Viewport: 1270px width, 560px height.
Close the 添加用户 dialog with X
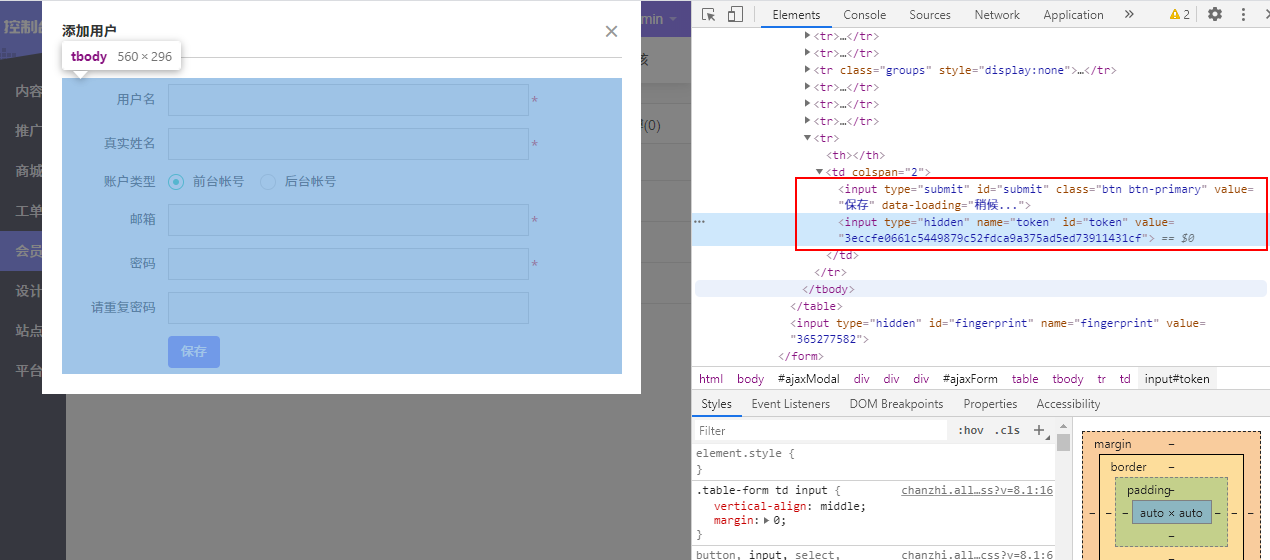pyautogui.click(x=611, y=31)
